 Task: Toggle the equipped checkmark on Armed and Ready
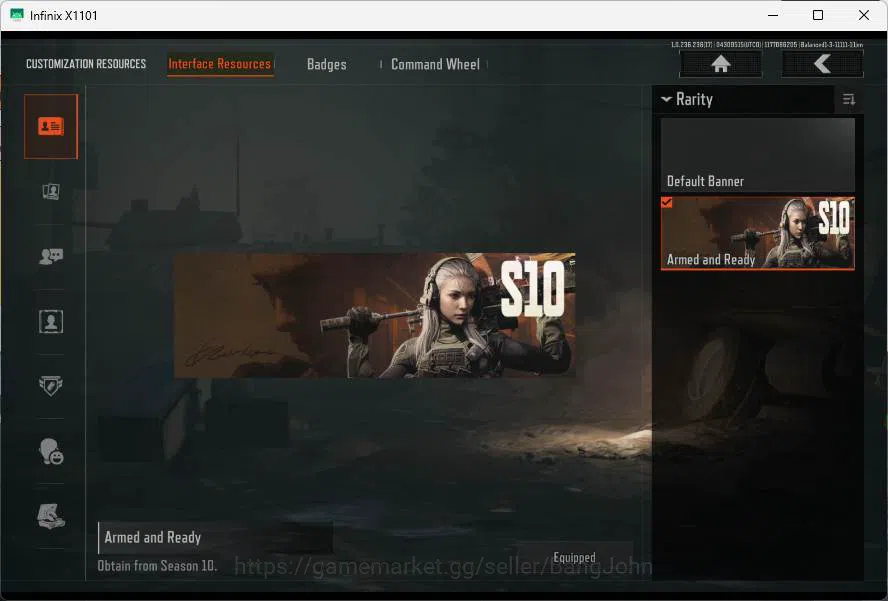pos(667,202)
